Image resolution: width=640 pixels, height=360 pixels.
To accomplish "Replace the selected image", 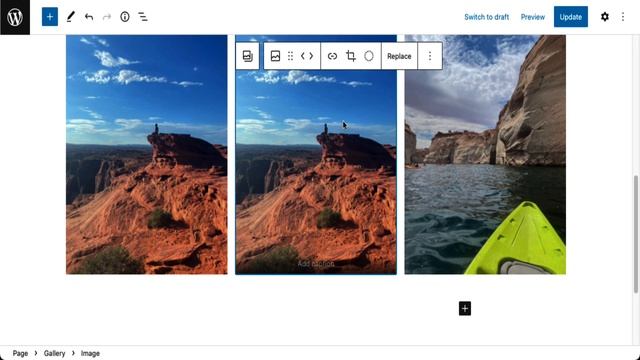I will click(399, 56).
